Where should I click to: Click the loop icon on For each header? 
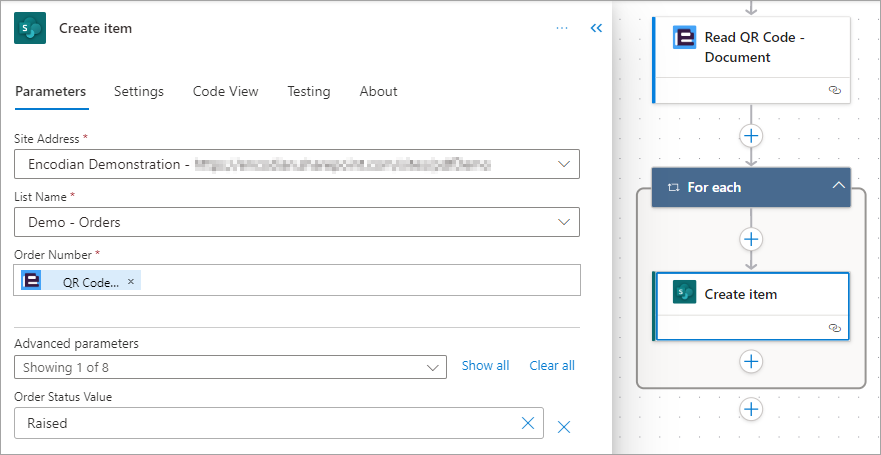click(673, 188)
